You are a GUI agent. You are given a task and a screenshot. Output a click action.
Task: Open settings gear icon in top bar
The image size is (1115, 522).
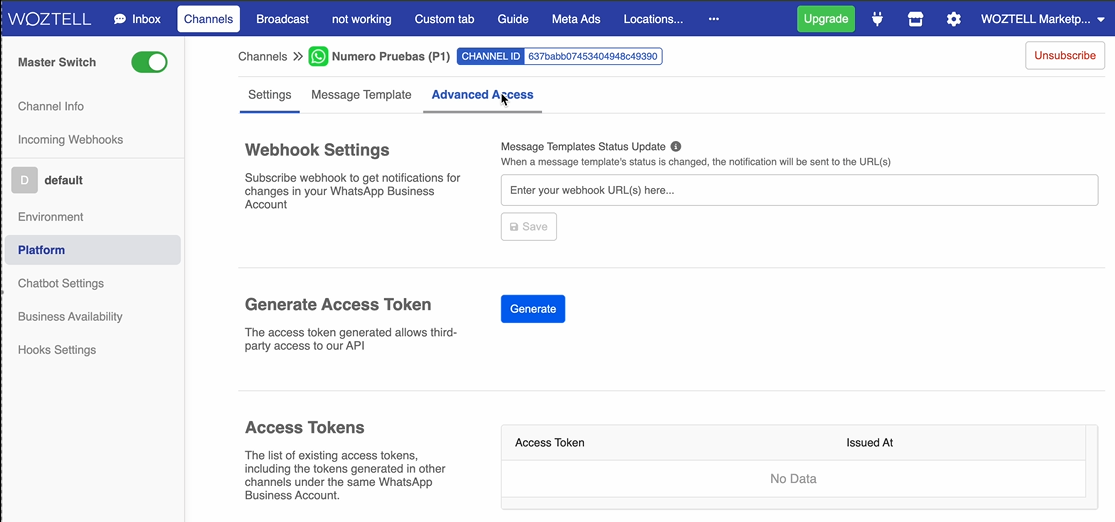pos(953,19)
